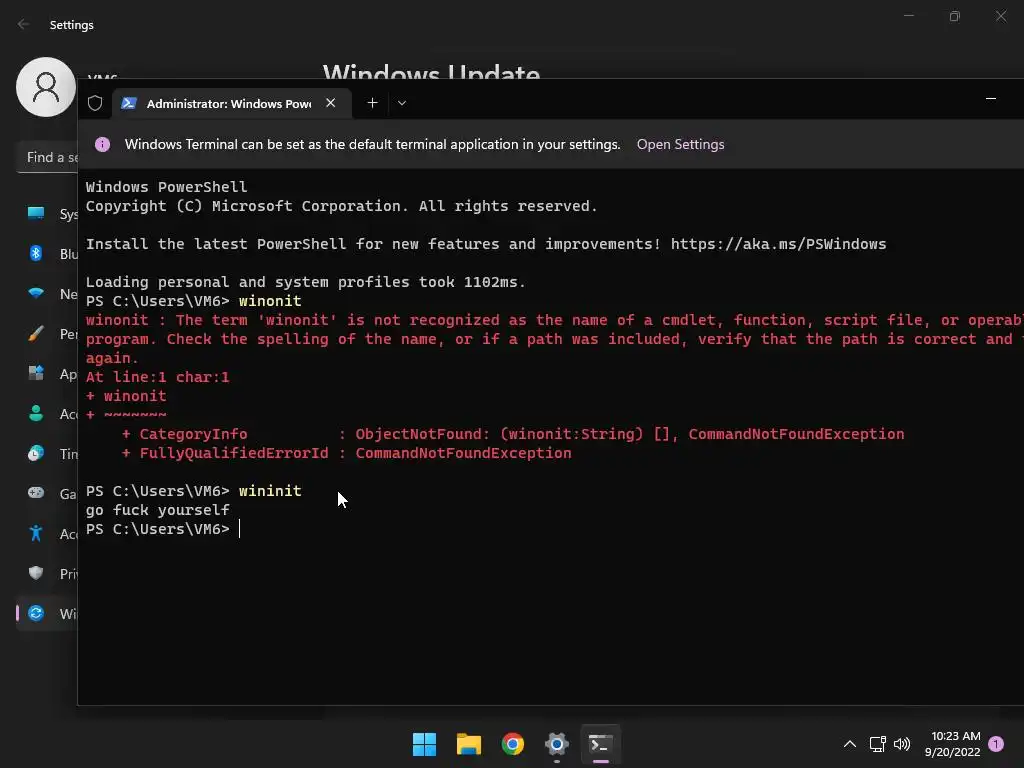Screen dimensions: 1024x768
Task: Click the purple info icon in banner
Action: pyautogui.click(x=103, y=144)
